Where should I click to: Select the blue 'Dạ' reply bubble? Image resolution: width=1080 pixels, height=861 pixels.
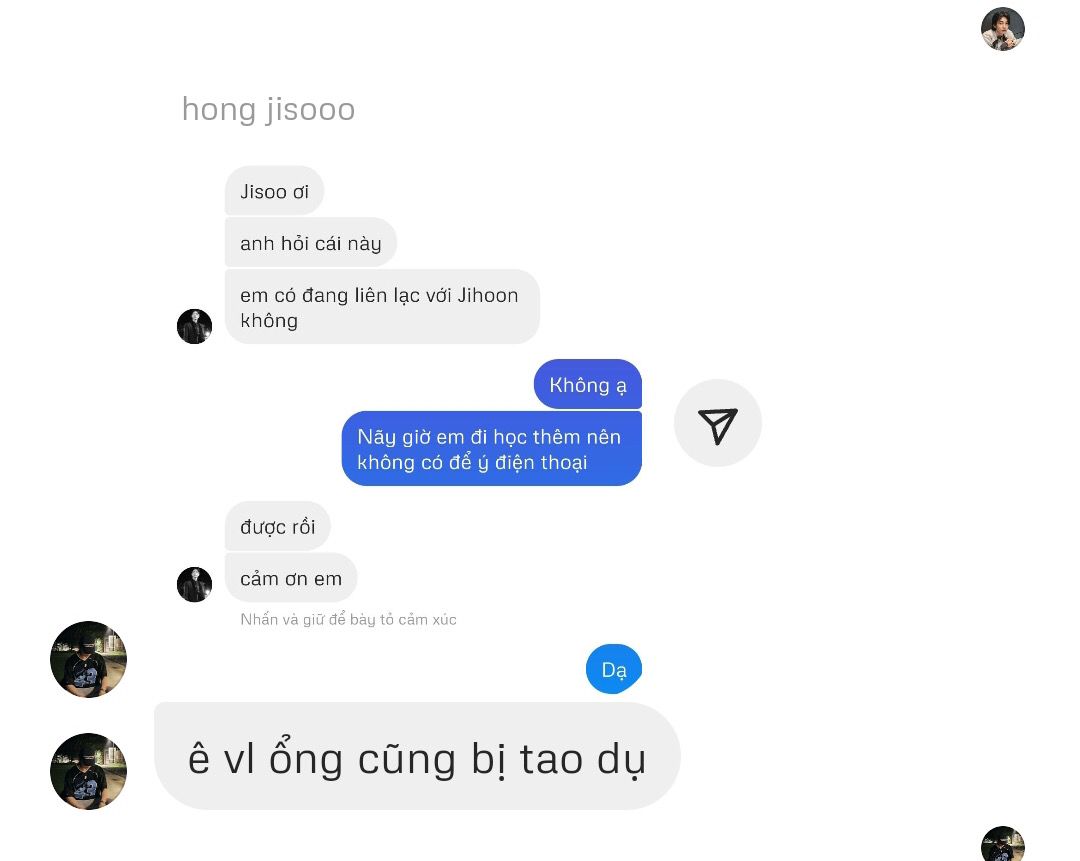[x=614, y=669]
